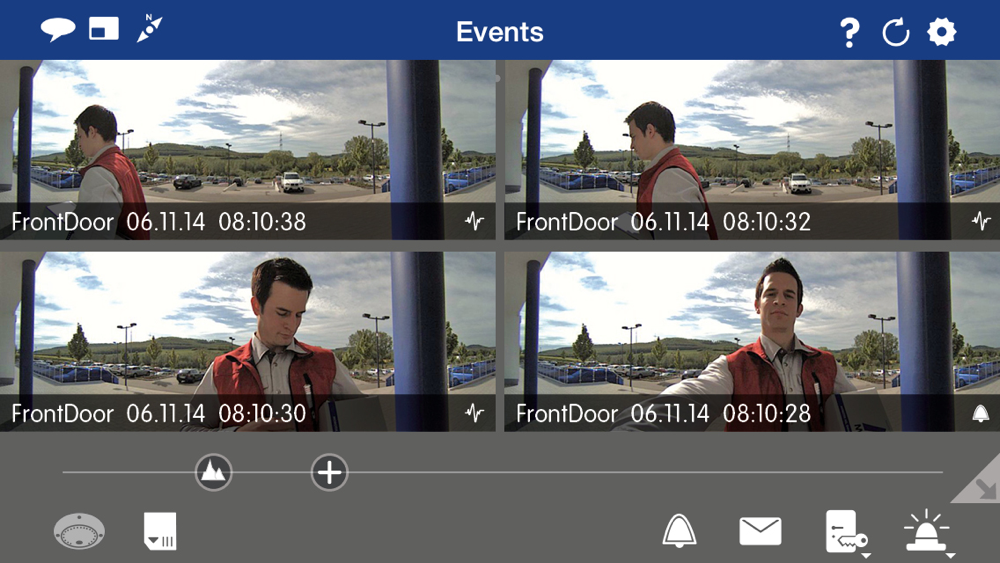Click the Events title in header
Viewport: 1000px width, 563px height.
coord(499,32)
